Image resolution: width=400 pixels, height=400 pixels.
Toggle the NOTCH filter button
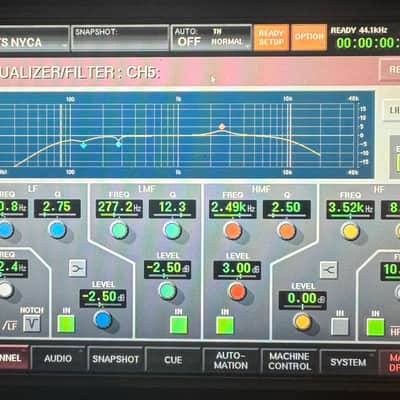click(32, 323)
